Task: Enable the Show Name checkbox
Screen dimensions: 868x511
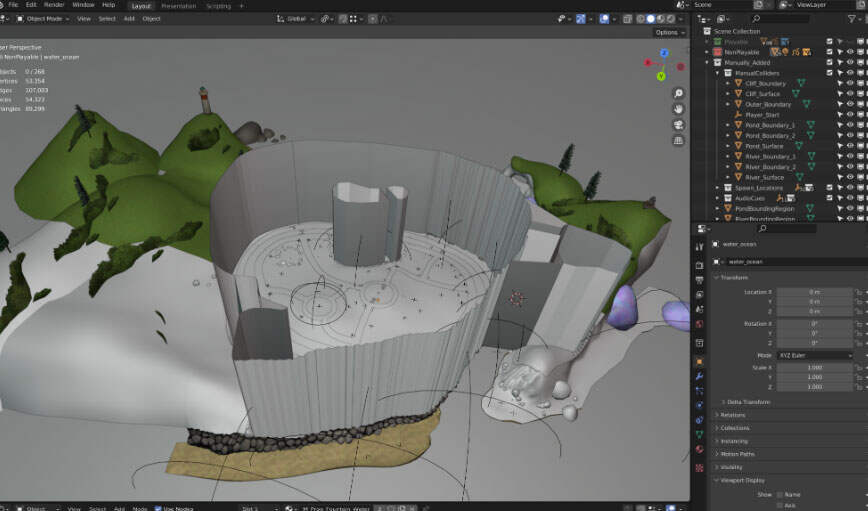Action: (x=777, y=494)
